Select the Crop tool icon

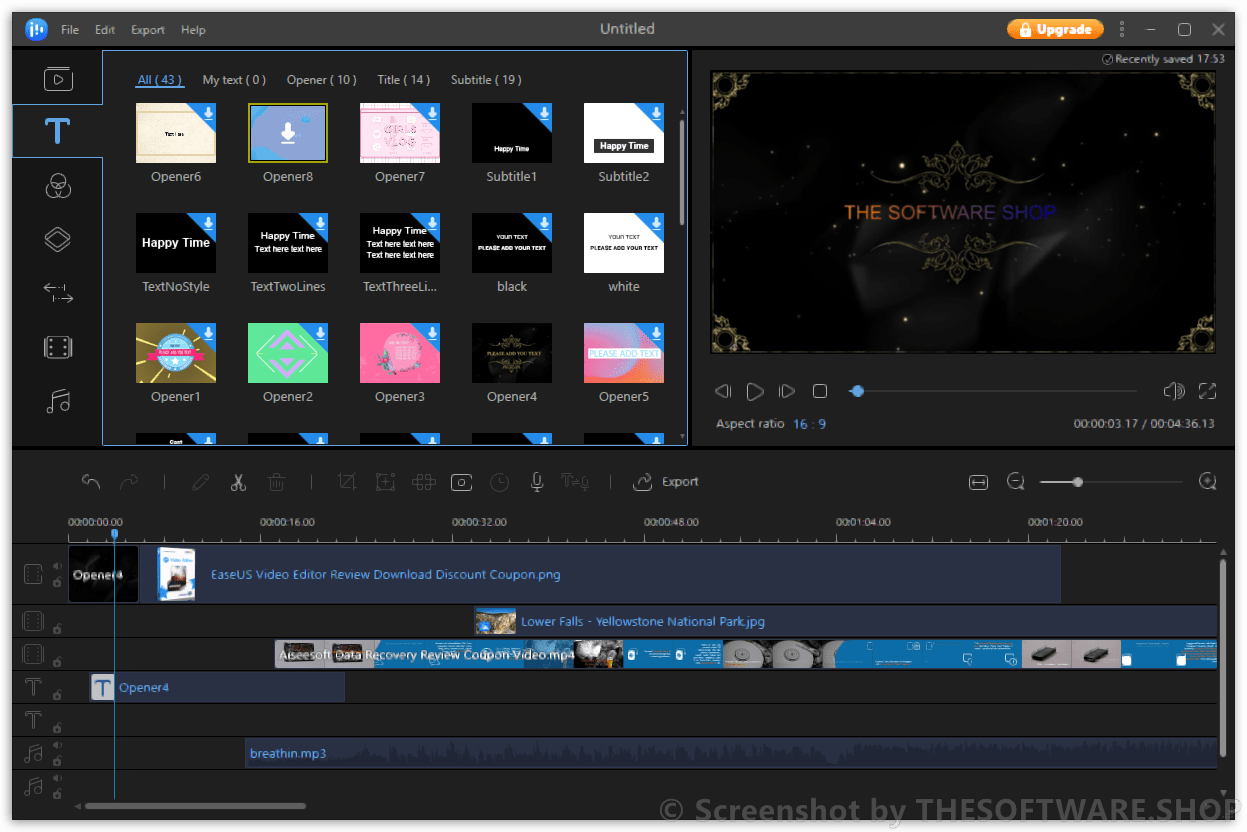[x=347, y=481]
